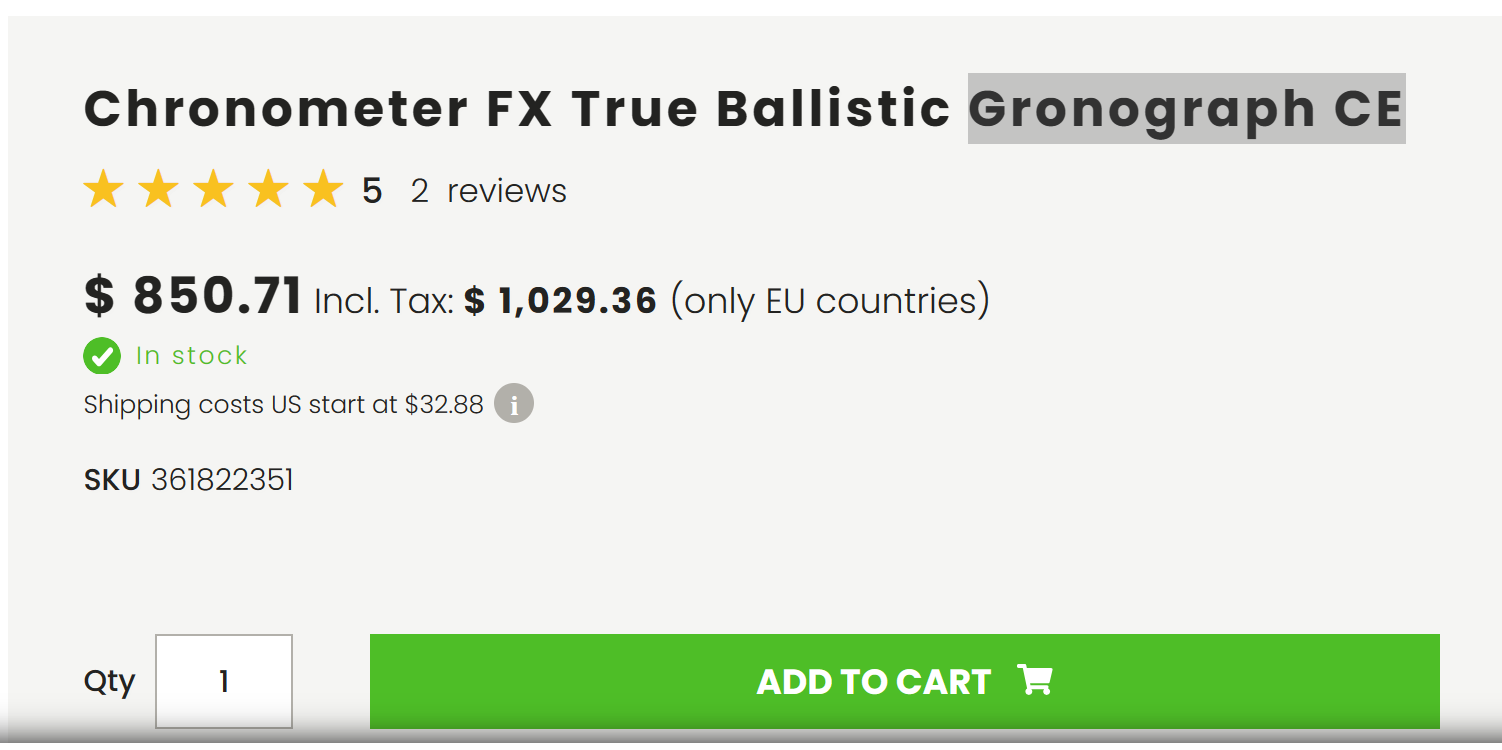The height and width of the screenshot is (750, 1502).
Task: Click the product title heading
Action: (x=744, y=108)
